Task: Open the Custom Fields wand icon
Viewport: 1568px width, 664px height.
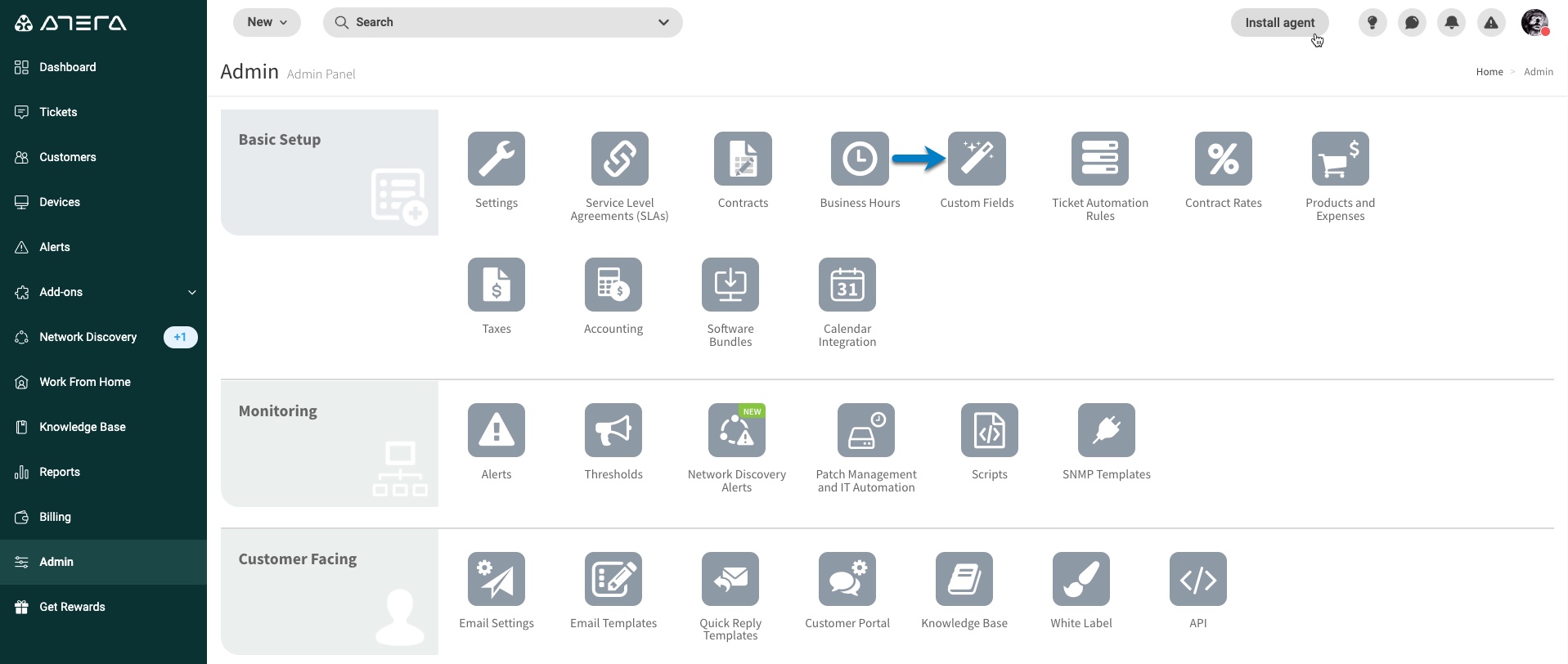Action: [x=977, y=159]
